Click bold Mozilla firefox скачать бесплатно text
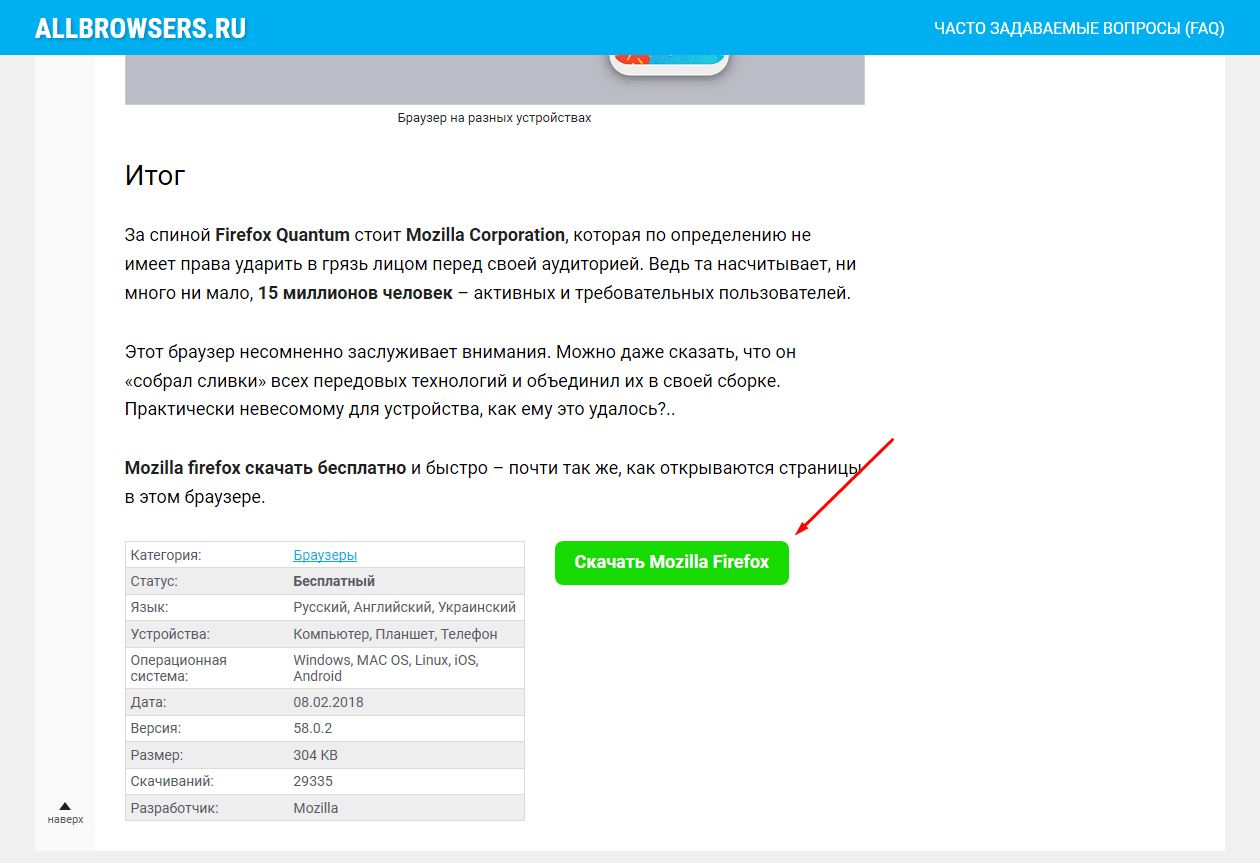The image size is (1260, 863). [x=265, y=468]
